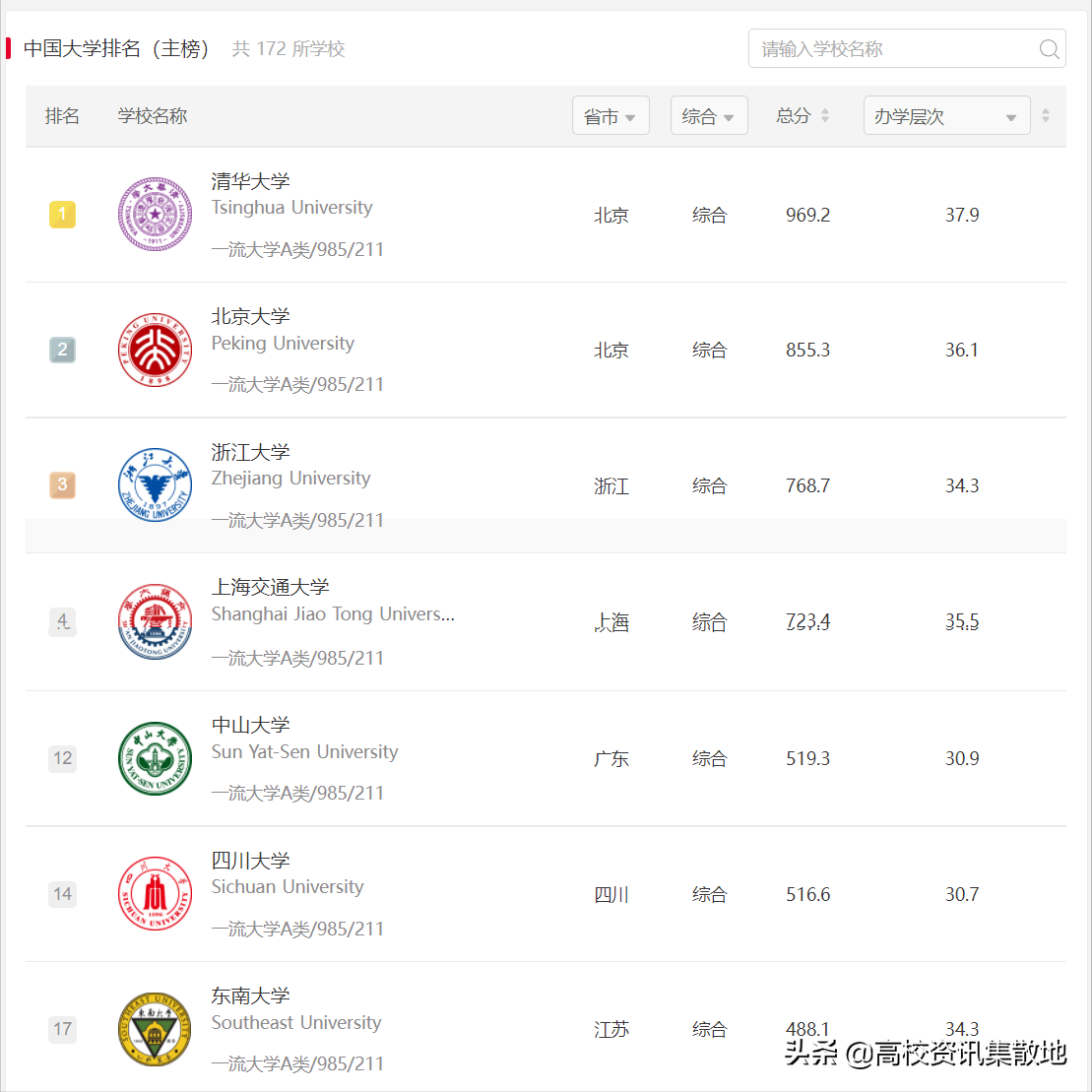This screenshot has width=1092, height=1092.
Task: Click inside the school name search box
Action: pos(886,48)
